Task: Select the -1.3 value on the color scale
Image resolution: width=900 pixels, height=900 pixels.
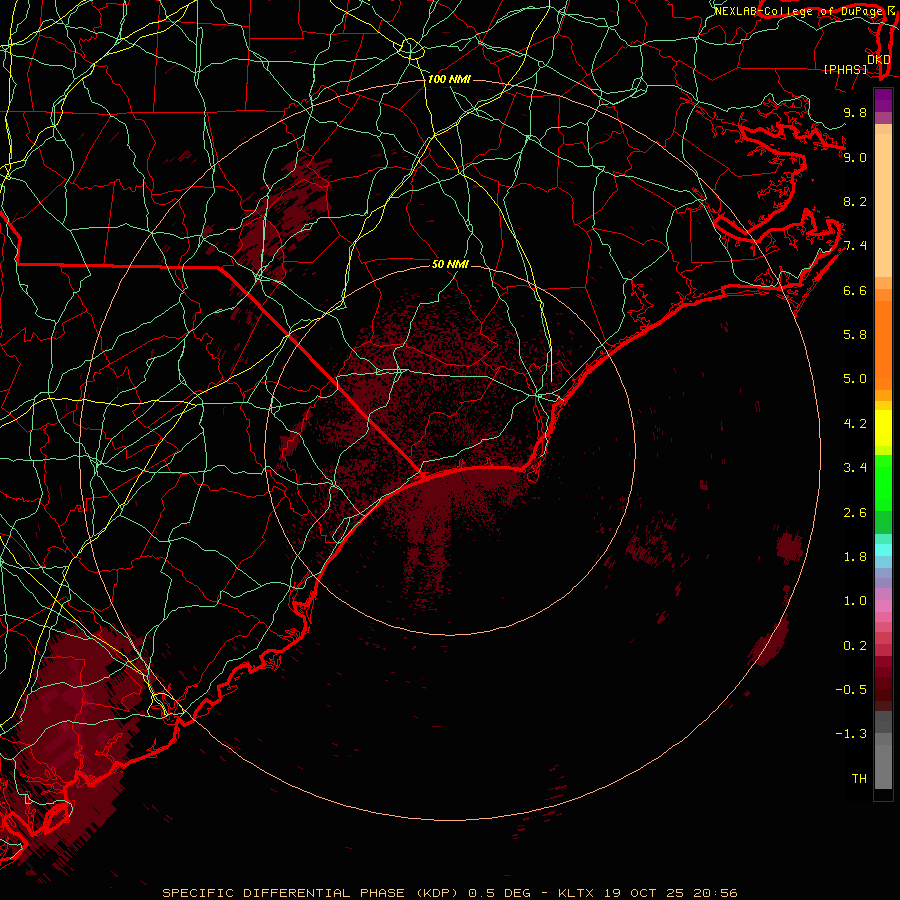Action: [x=851, y=734]
